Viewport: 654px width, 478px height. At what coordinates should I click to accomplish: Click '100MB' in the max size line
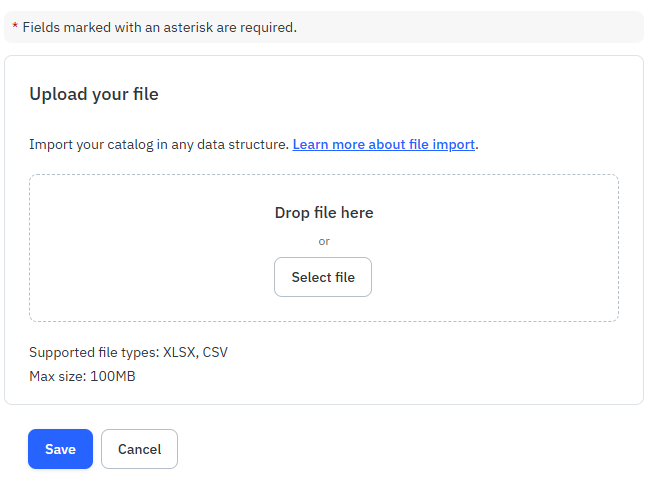(112, 376)
